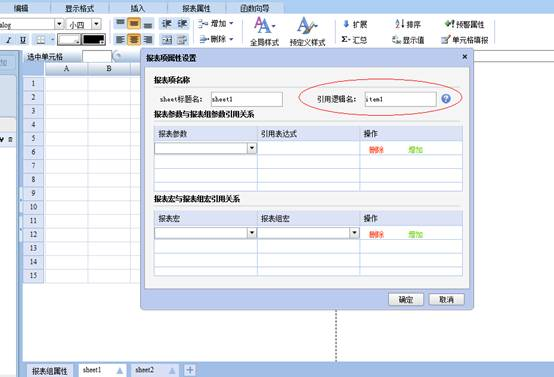Toggle underline formatting
Image resolution: width=554 pixels, height=377 pixels.
(x=23, y=40)
